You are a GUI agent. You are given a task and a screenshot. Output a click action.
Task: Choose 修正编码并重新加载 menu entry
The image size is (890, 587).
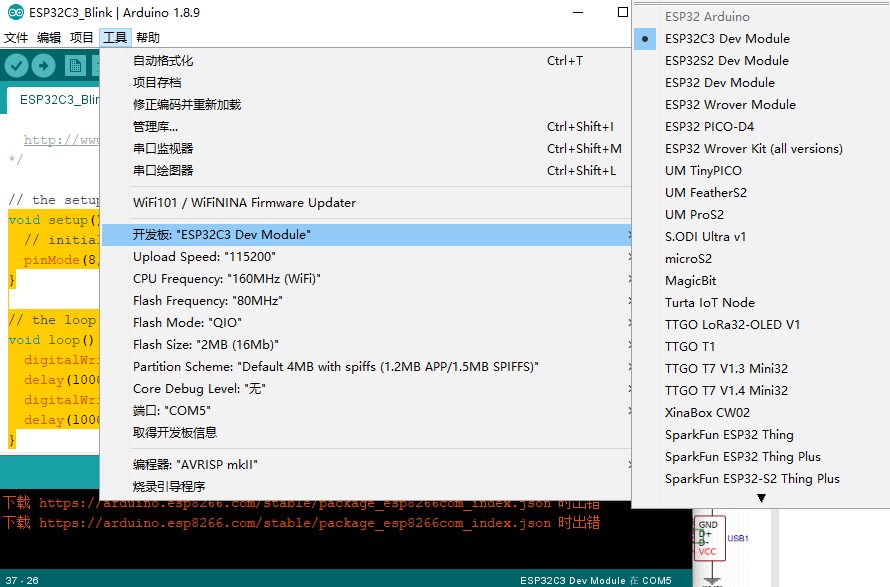(366, 105)
